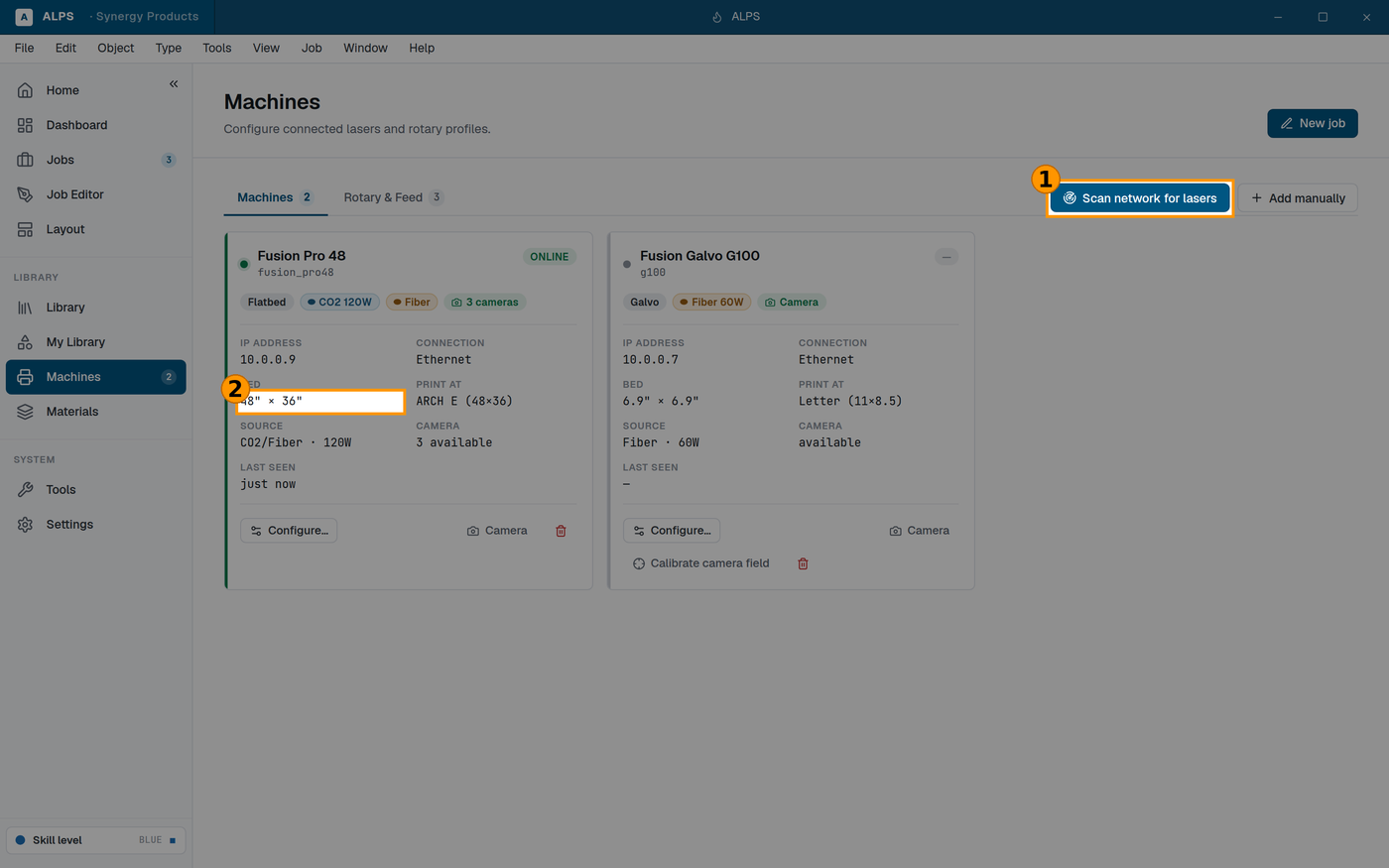Open the Type menu

click(169, 48)
